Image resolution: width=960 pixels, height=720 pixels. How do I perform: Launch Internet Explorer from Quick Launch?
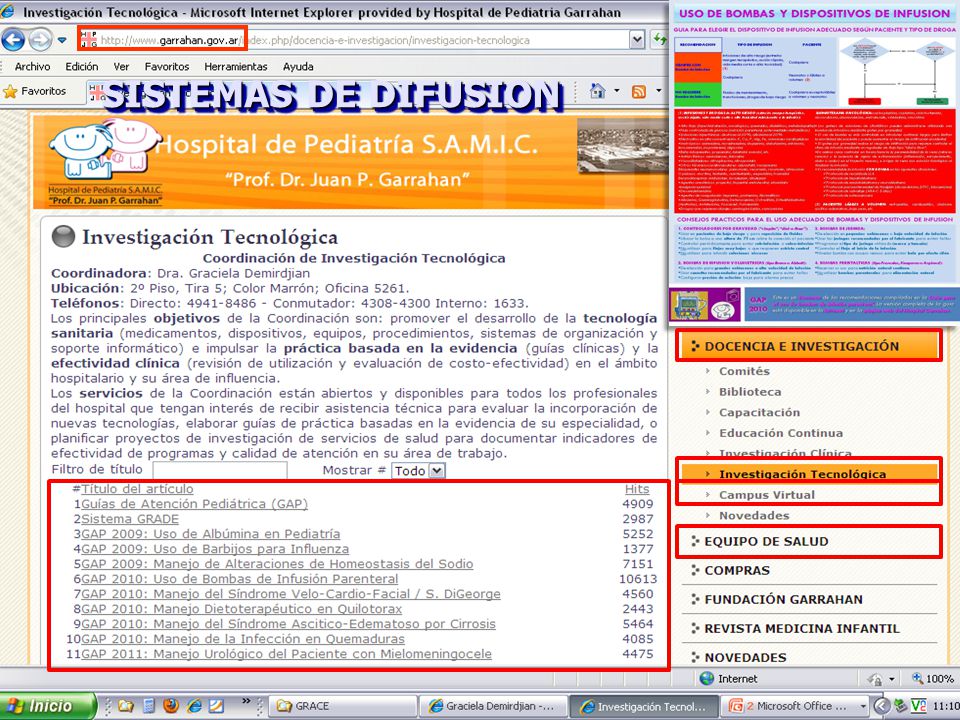click(194, 706)
